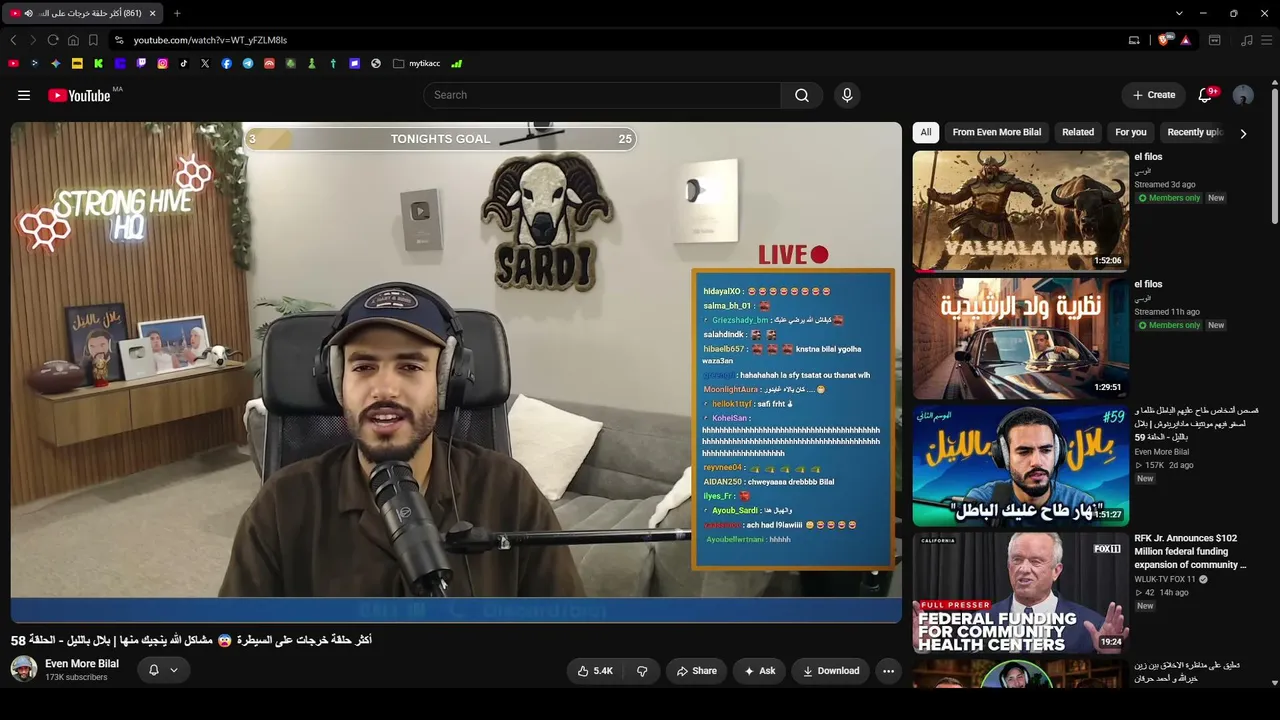Select the Related filter chip
This screenshot has height=720, width=1280.
(x=1078, y=132)
